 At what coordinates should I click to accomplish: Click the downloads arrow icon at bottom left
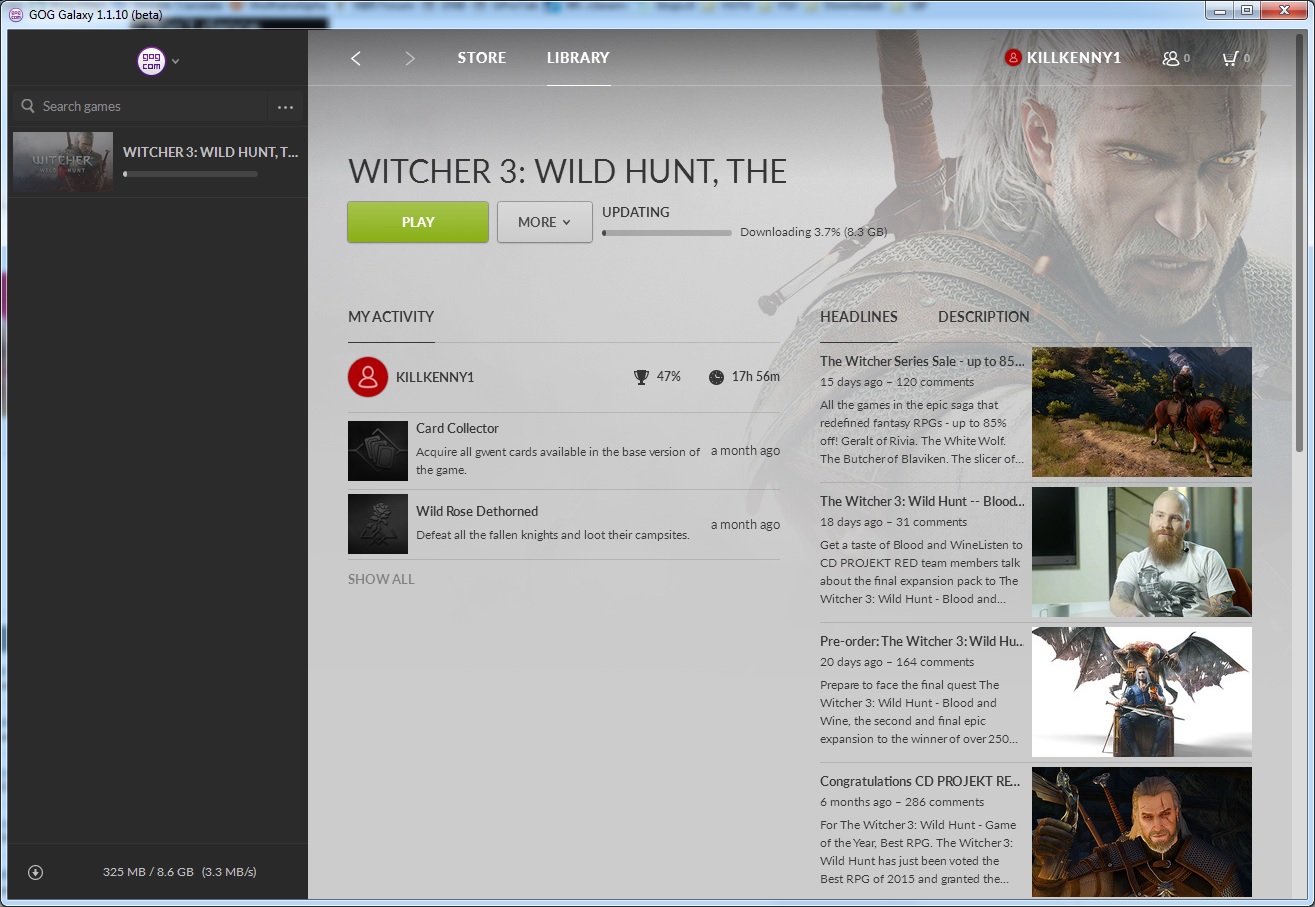[35, 872]
